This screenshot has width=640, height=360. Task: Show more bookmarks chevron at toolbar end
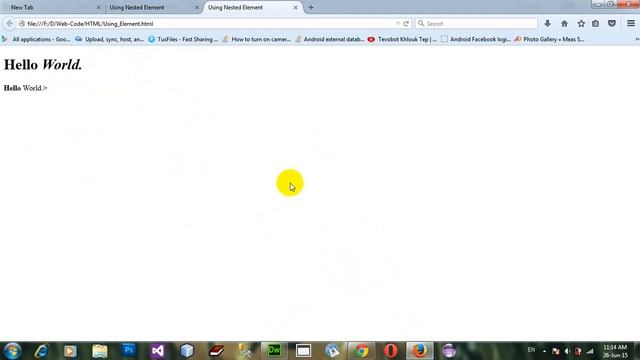pos(637,39)
